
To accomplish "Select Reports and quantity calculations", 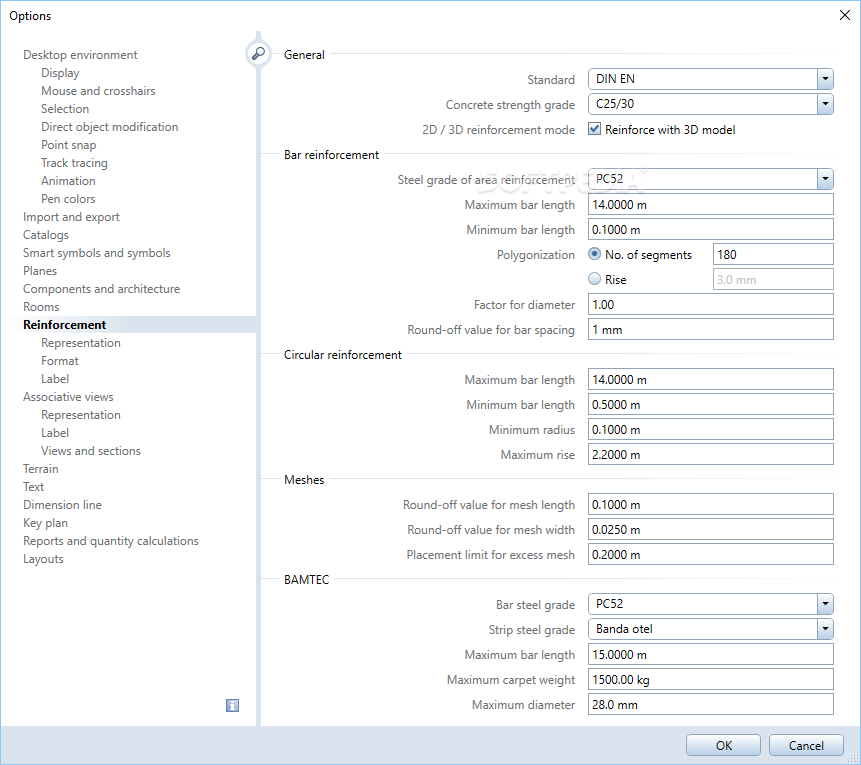I will pos(111,541).
